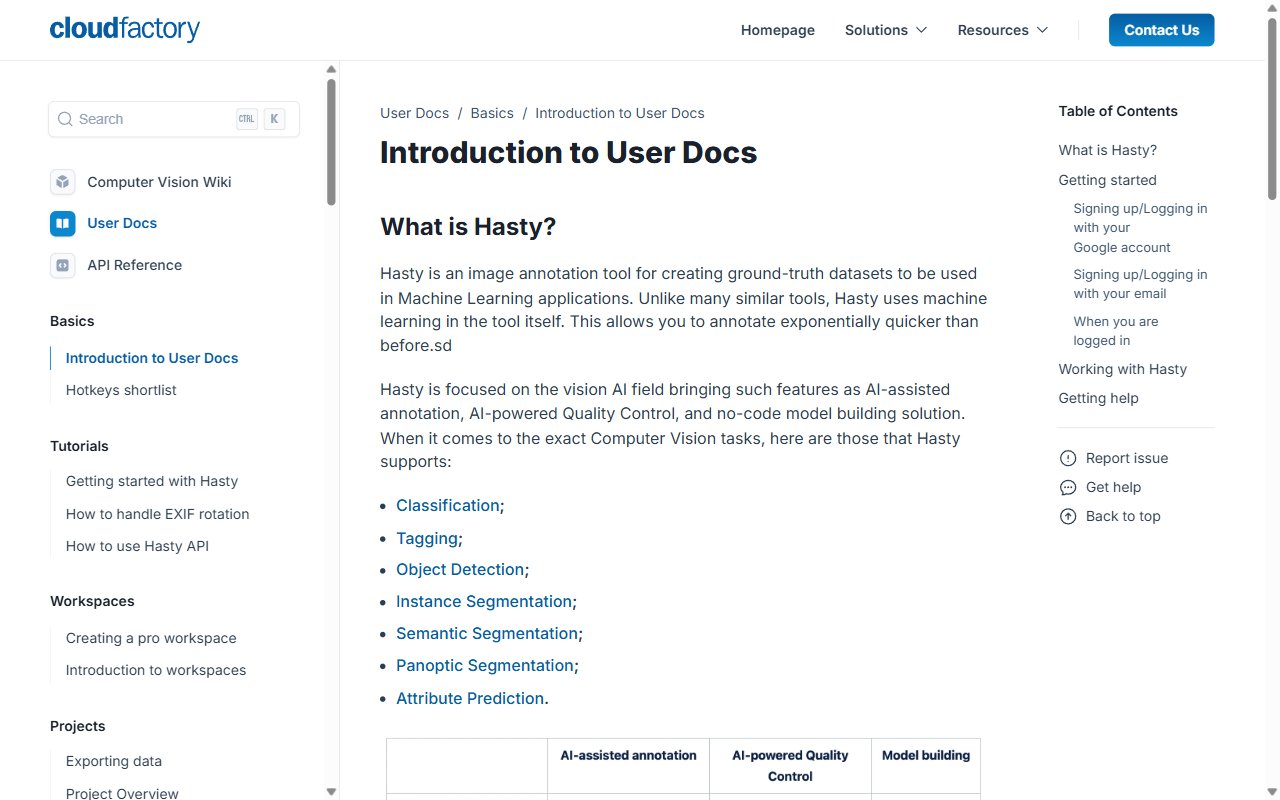Image resolution: width=1280 pixels, height=800 pixels.
Task: Click the Contact Us button
Action: (1162, 30)
